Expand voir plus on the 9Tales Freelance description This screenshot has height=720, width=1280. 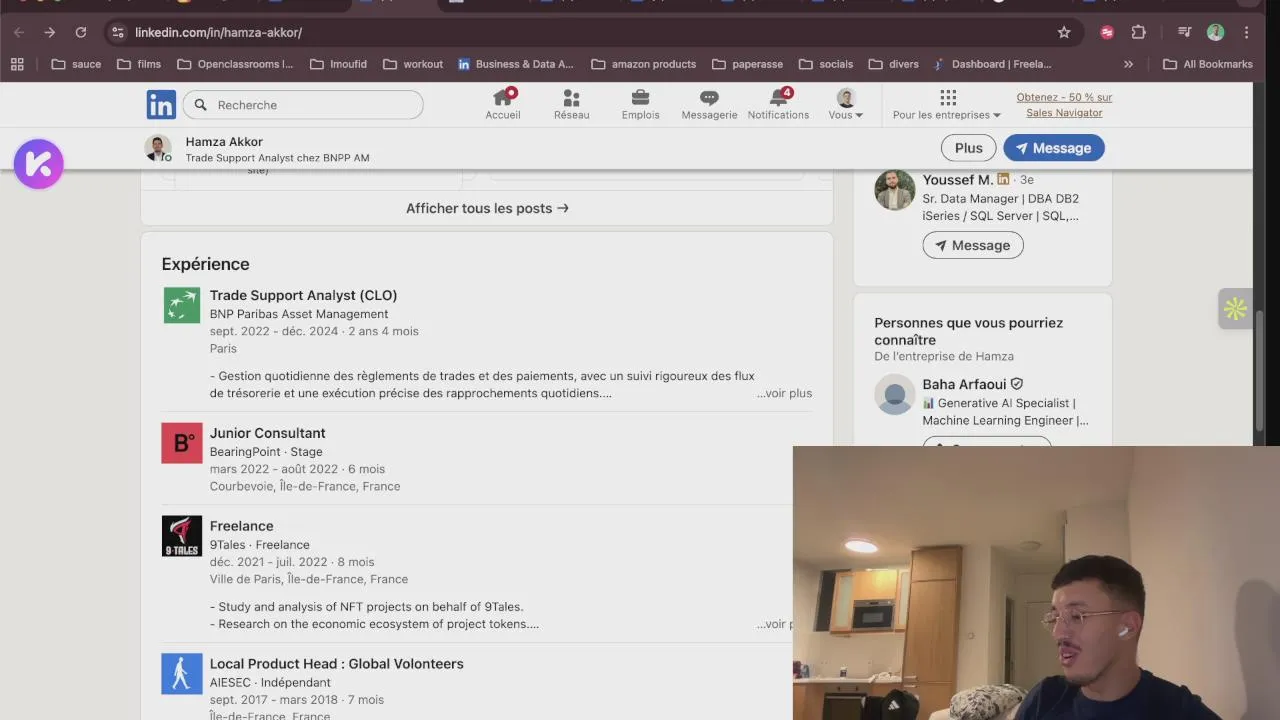pyautogui.click(x=774, y=624)
